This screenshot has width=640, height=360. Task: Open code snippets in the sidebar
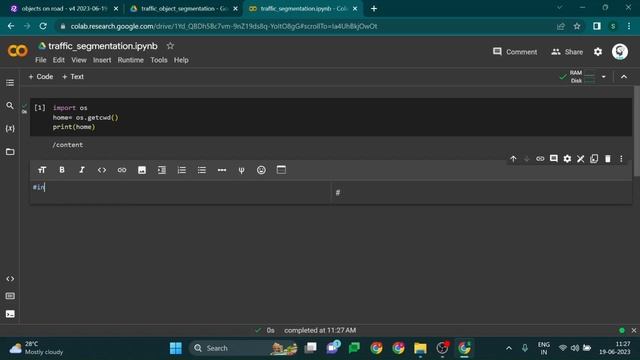pyautogui.click(x=10, y=279)
